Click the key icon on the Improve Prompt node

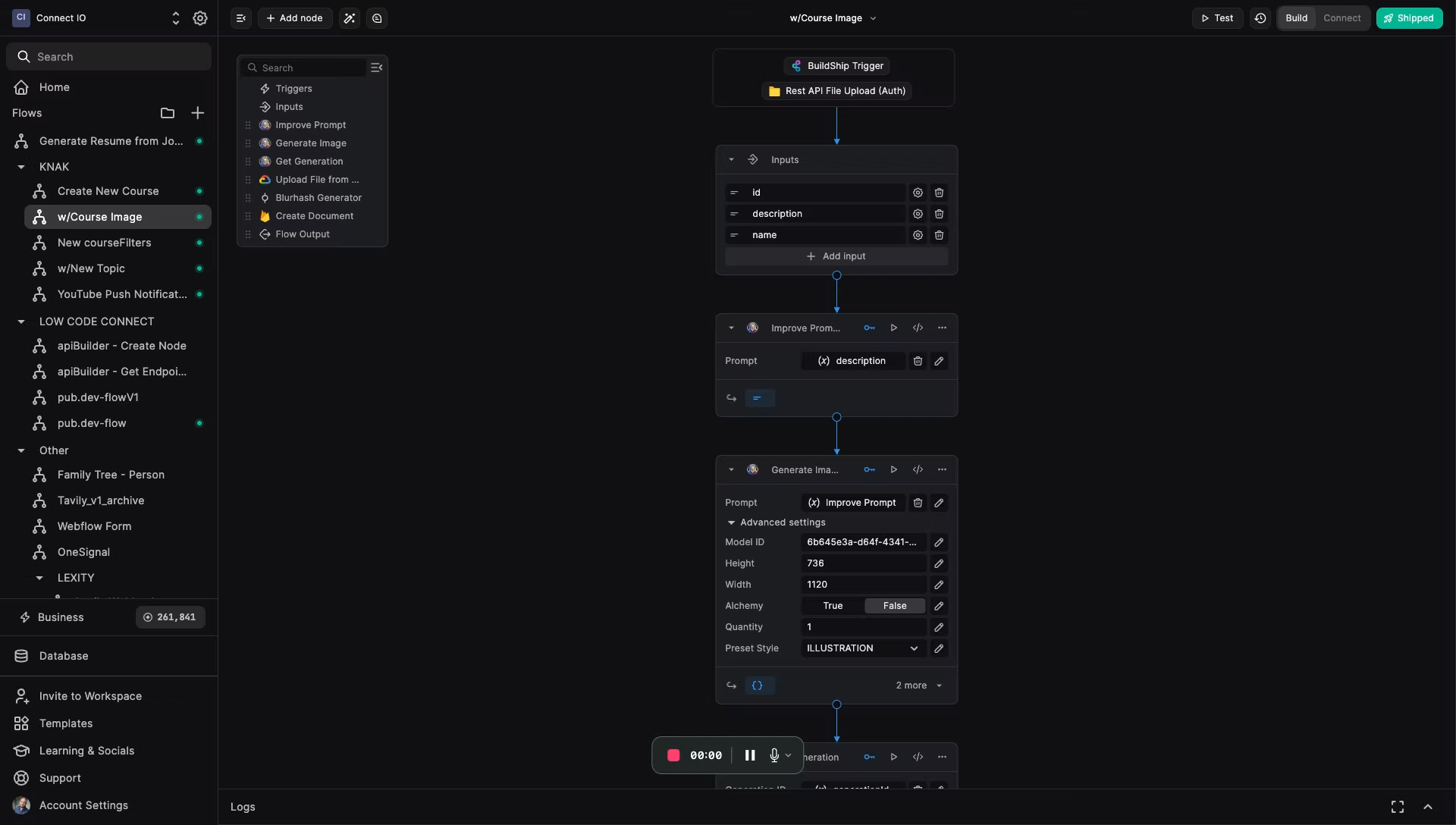(869, 328)
